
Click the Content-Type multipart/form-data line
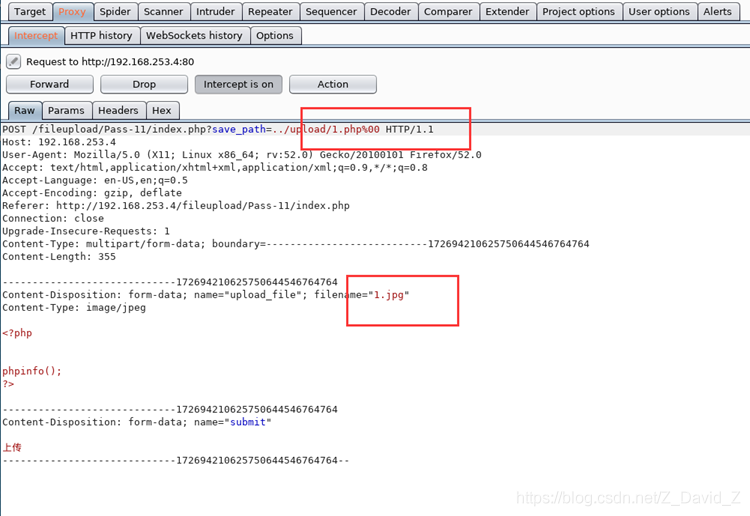pos(296,244)
